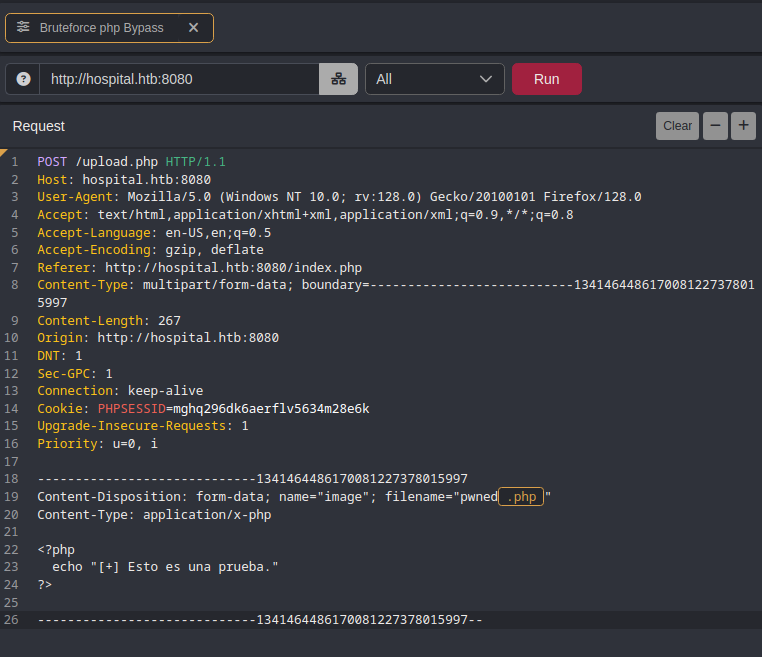Click the opening boundary on line 18
The width and height of the screenshot is (762, 657).
coord(252,479)
